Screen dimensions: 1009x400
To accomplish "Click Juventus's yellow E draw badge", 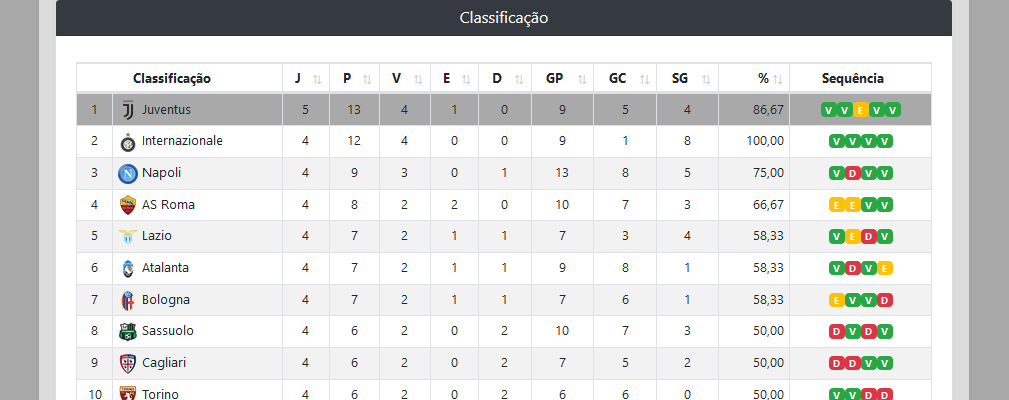I will click(x=861, y=110).
